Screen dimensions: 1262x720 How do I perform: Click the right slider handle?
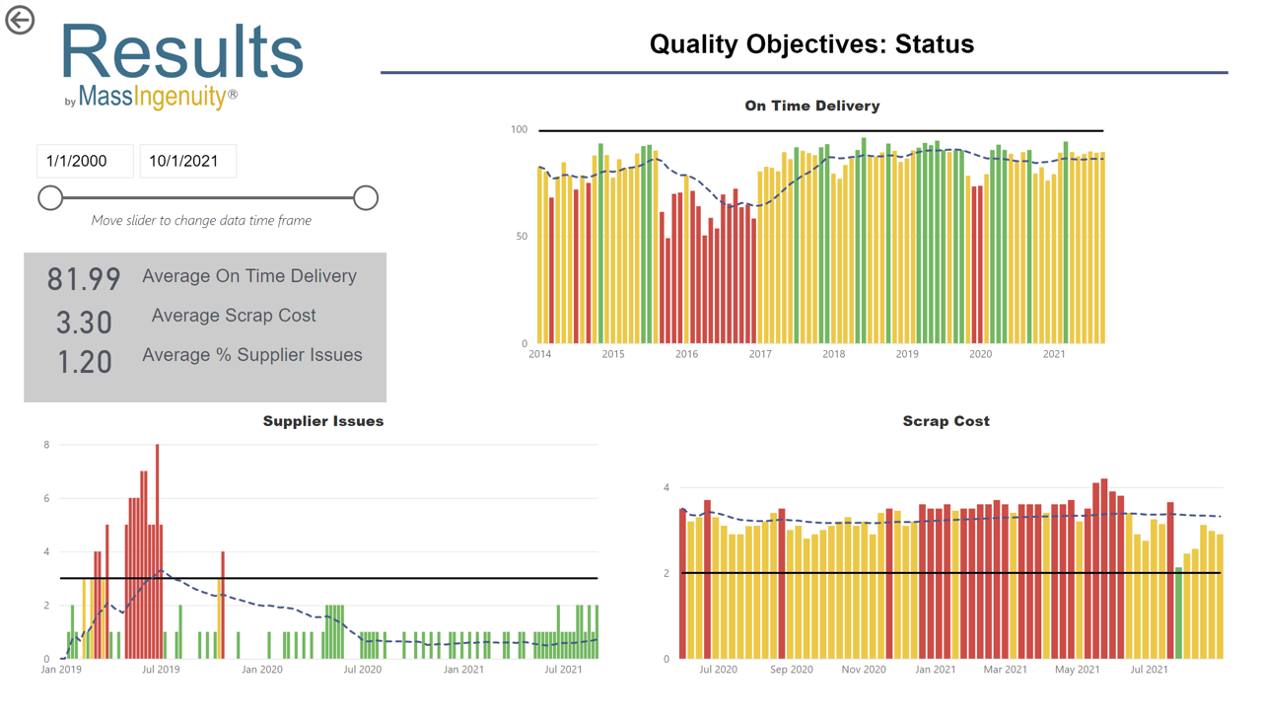click(x=366, y=198)
